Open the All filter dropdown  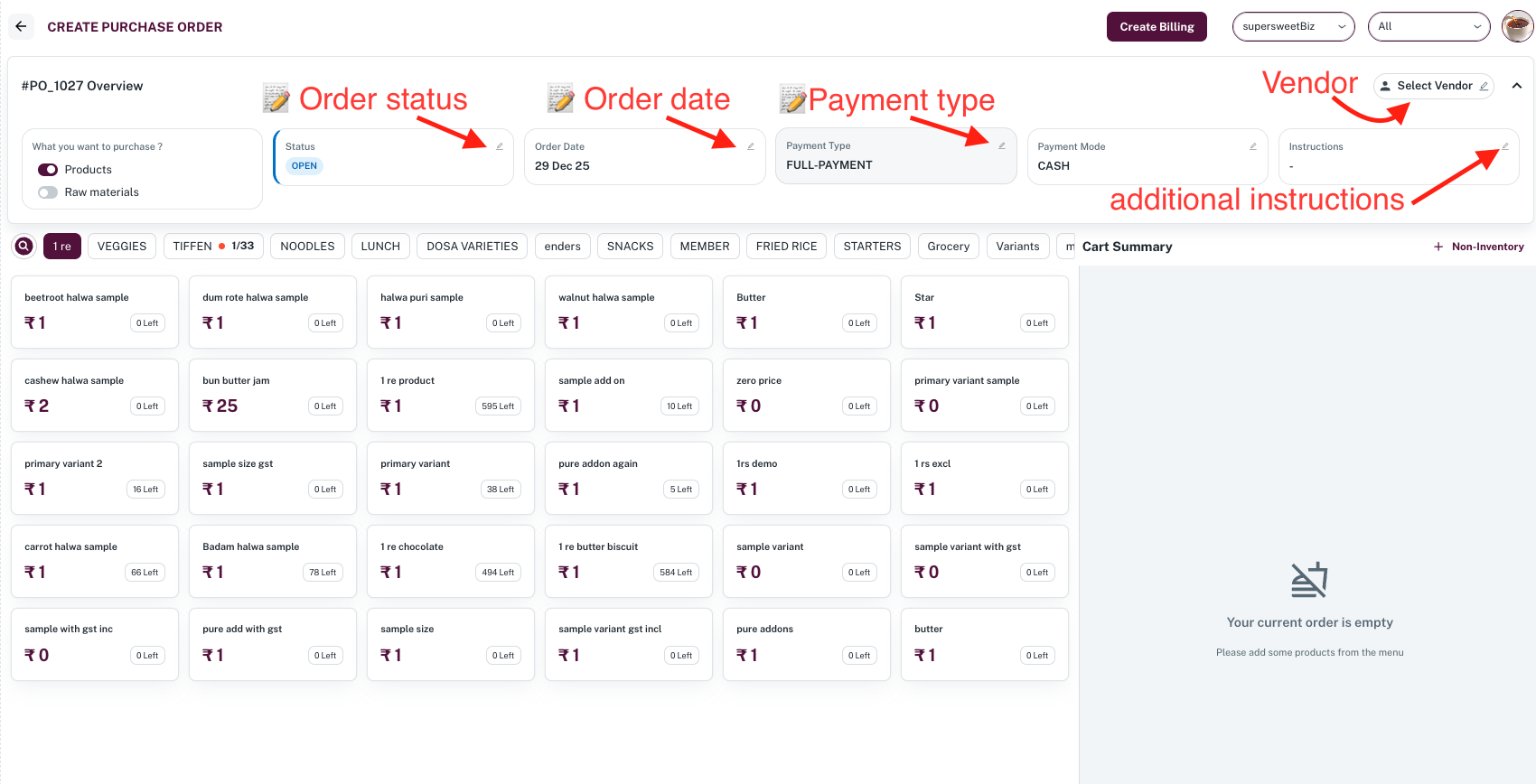click(1428, 27)
